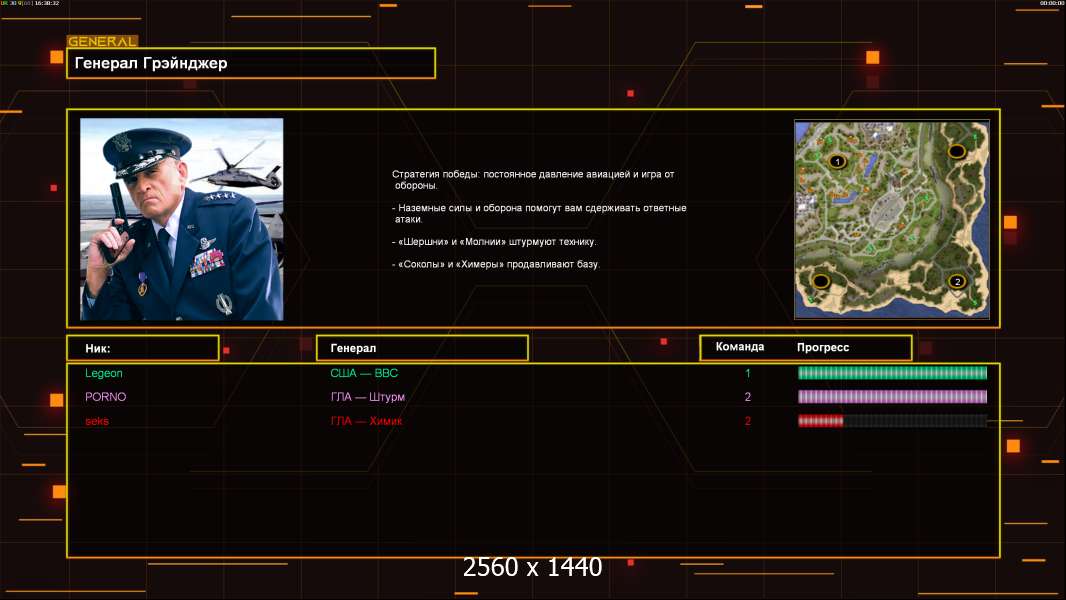The height and width of the screenshot is (600, 1066).
Task: Select the empty top-right start spot on minimap
Action: (x=957, y=151)
